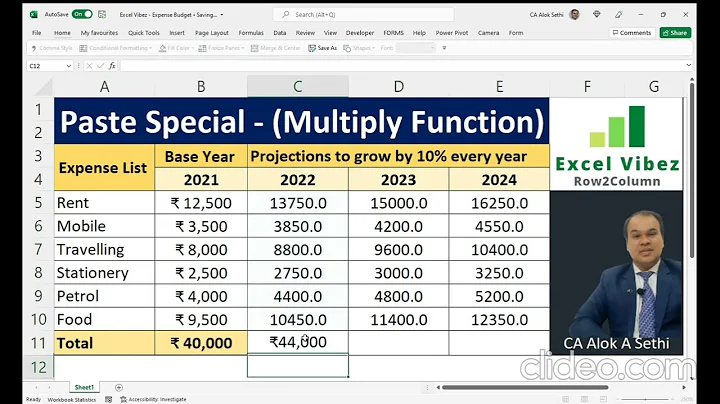
Task: Select column A header
Action: click(x=104, y=86)
